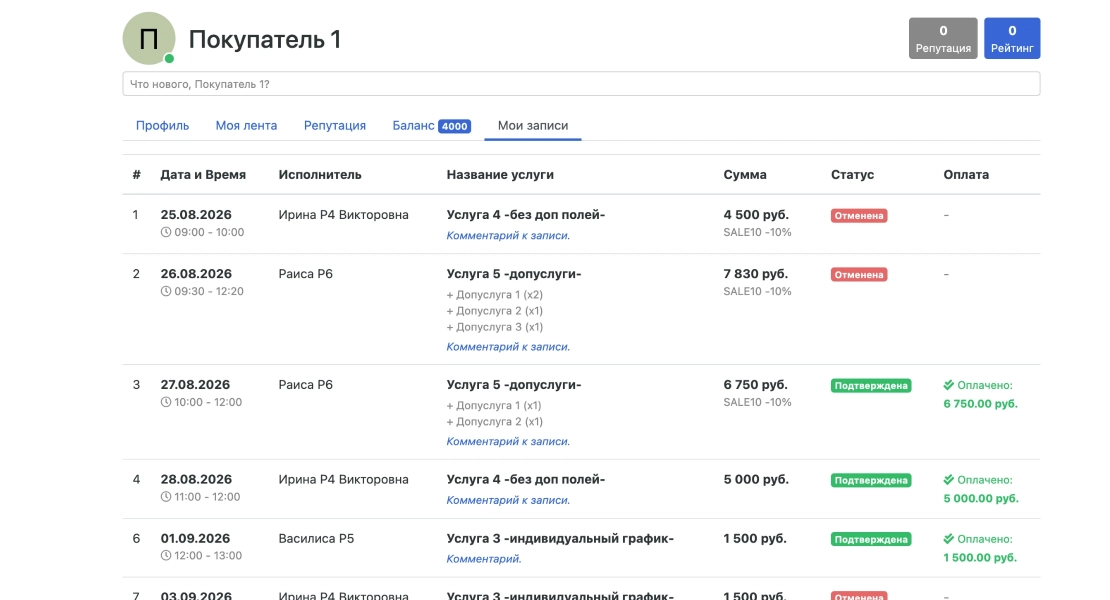The height and width of the screenshot is (600, 1110).
Task: Focus the "Что нового, Покупатель 1?" field
Action: tap(581, 83)
